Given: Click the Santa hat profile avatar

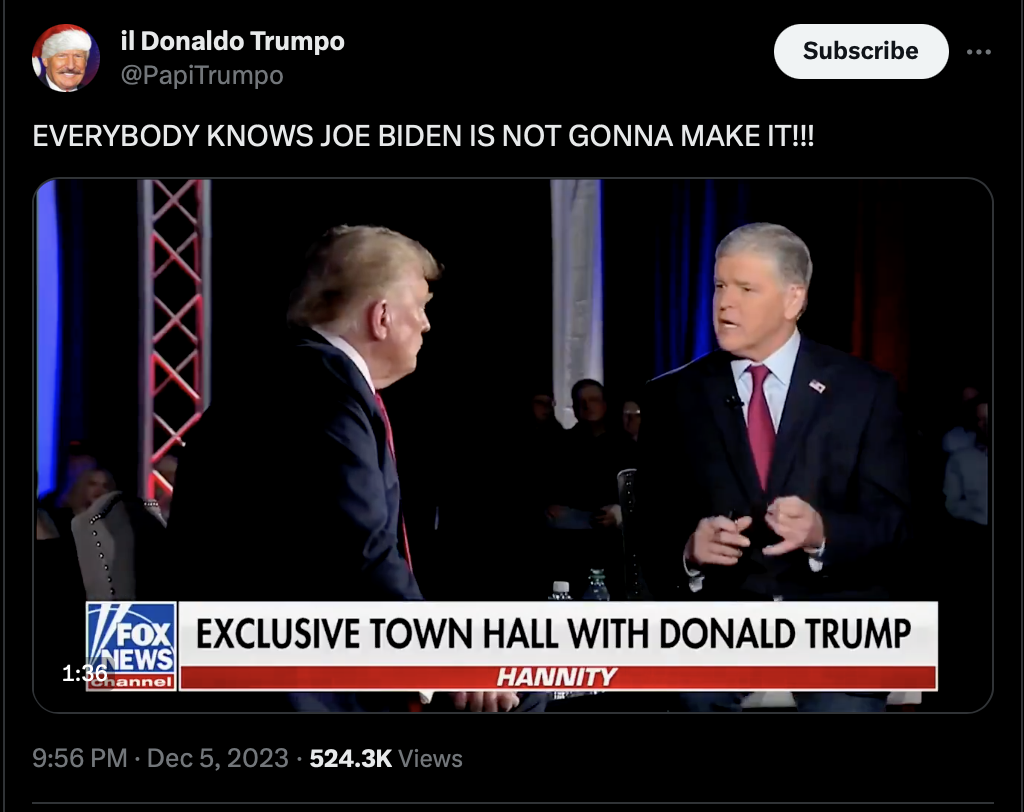Looking at the screenshot, I should click(65, 58).
